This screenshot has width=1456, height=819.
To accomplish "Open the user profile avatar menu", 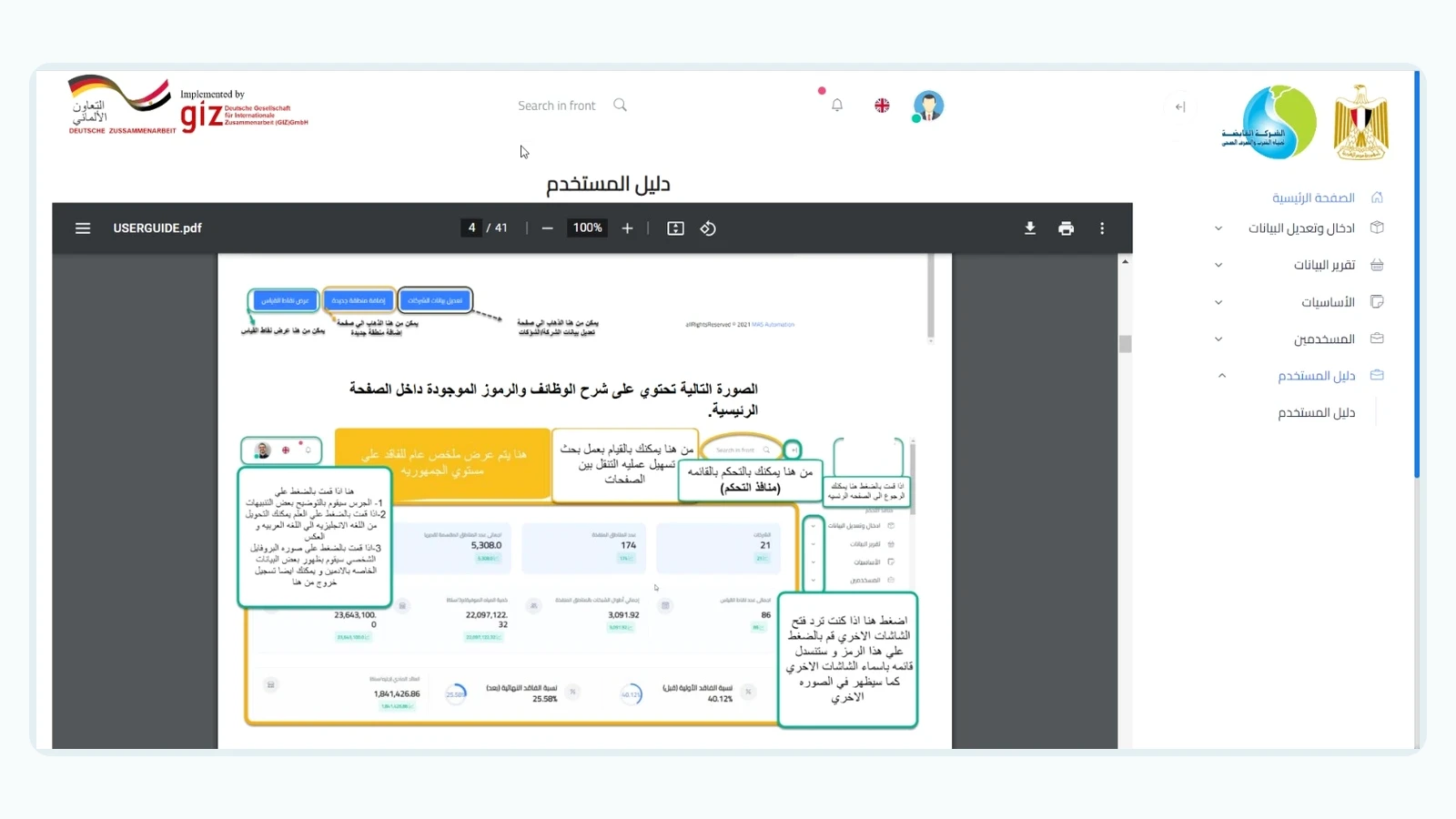I will (928, 106).
